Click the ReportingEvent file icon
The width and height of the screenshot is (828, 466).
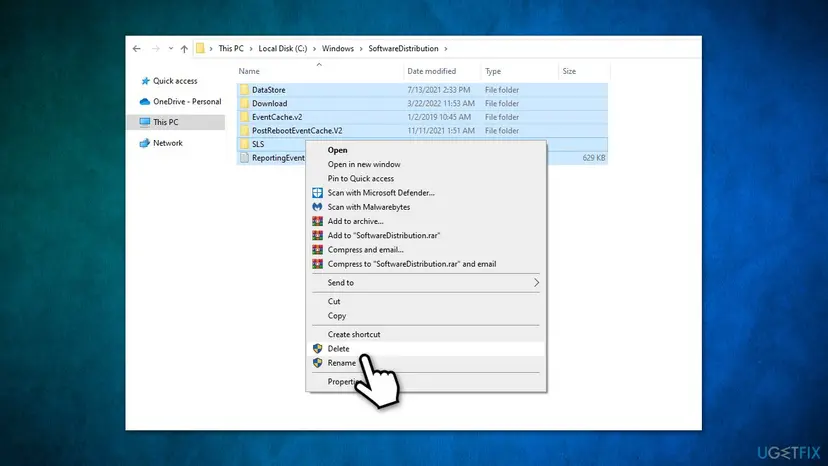point(244,158)
